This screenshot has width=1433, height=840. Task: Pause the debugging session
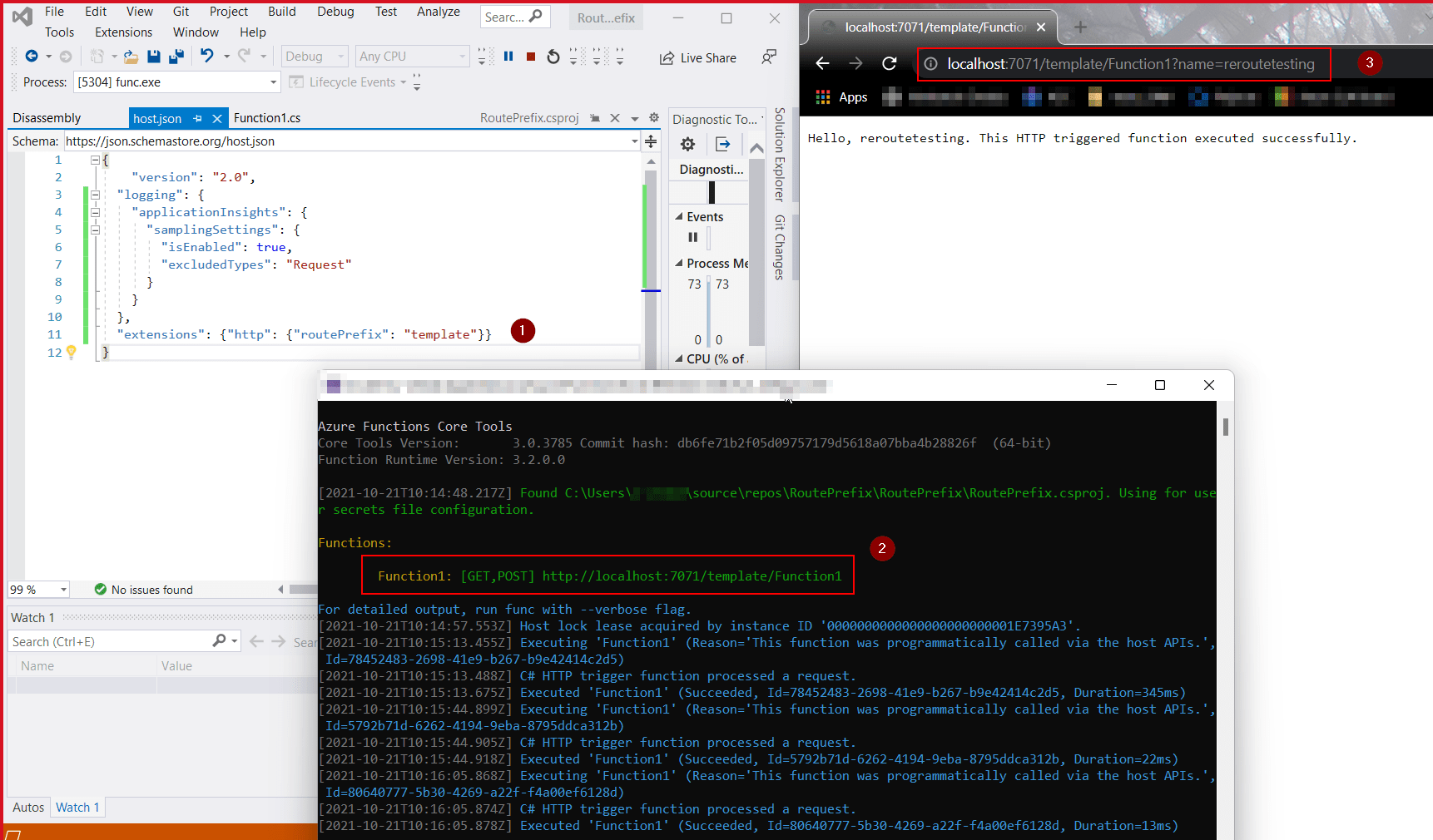[508, 56]
